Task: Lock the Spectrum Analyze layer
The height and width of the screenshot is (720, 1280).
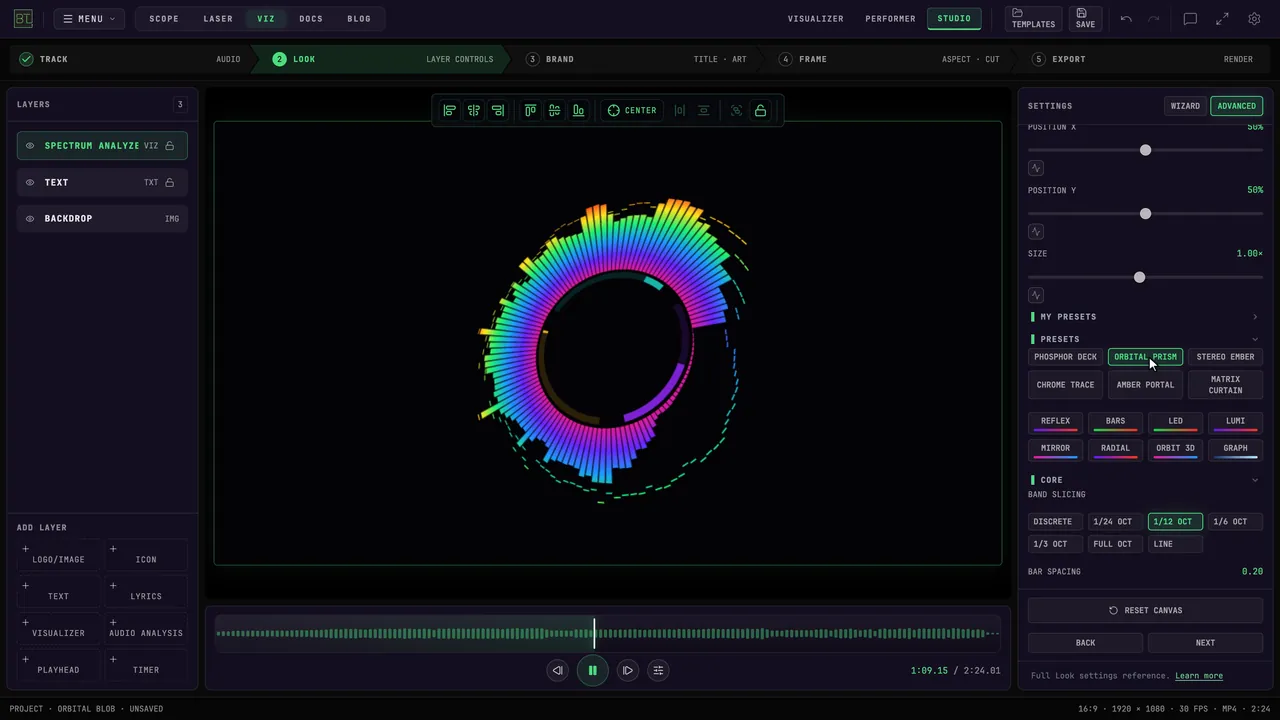Action: pyautogui.click(x=170, y=146)
